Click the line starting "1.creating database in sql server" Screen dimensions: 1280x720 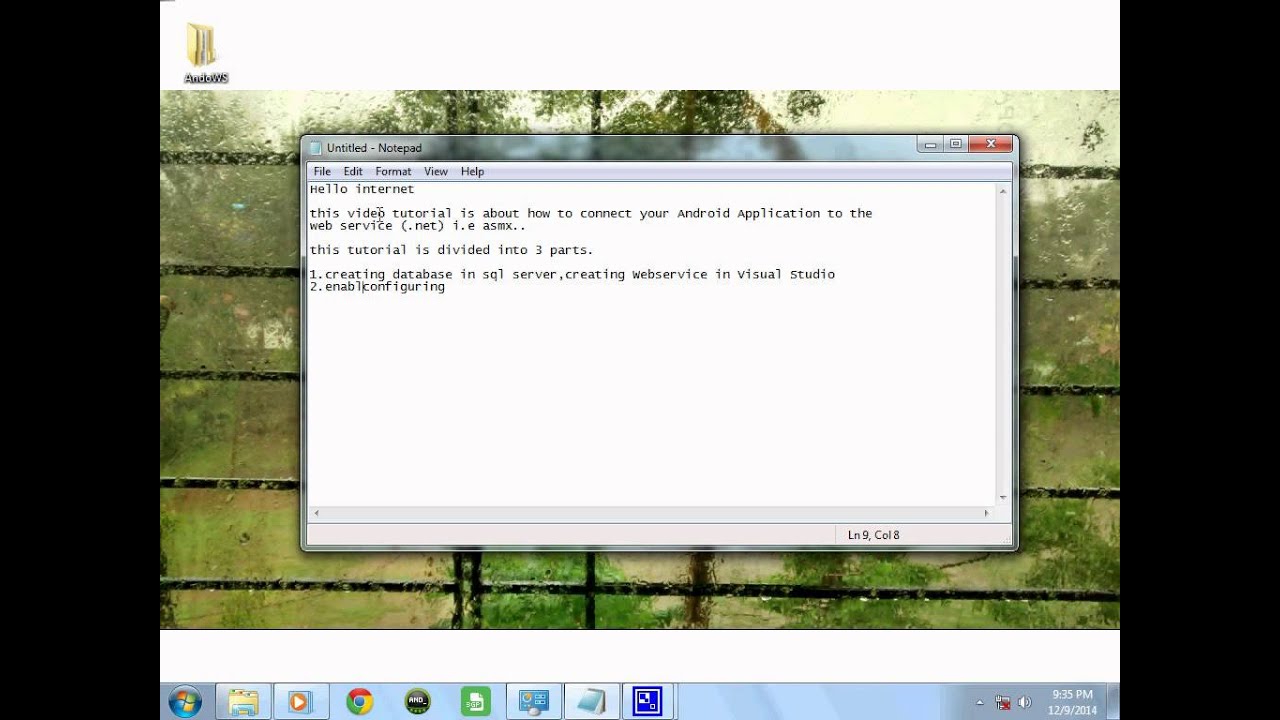pyautogui.click(x=572, y=274)
